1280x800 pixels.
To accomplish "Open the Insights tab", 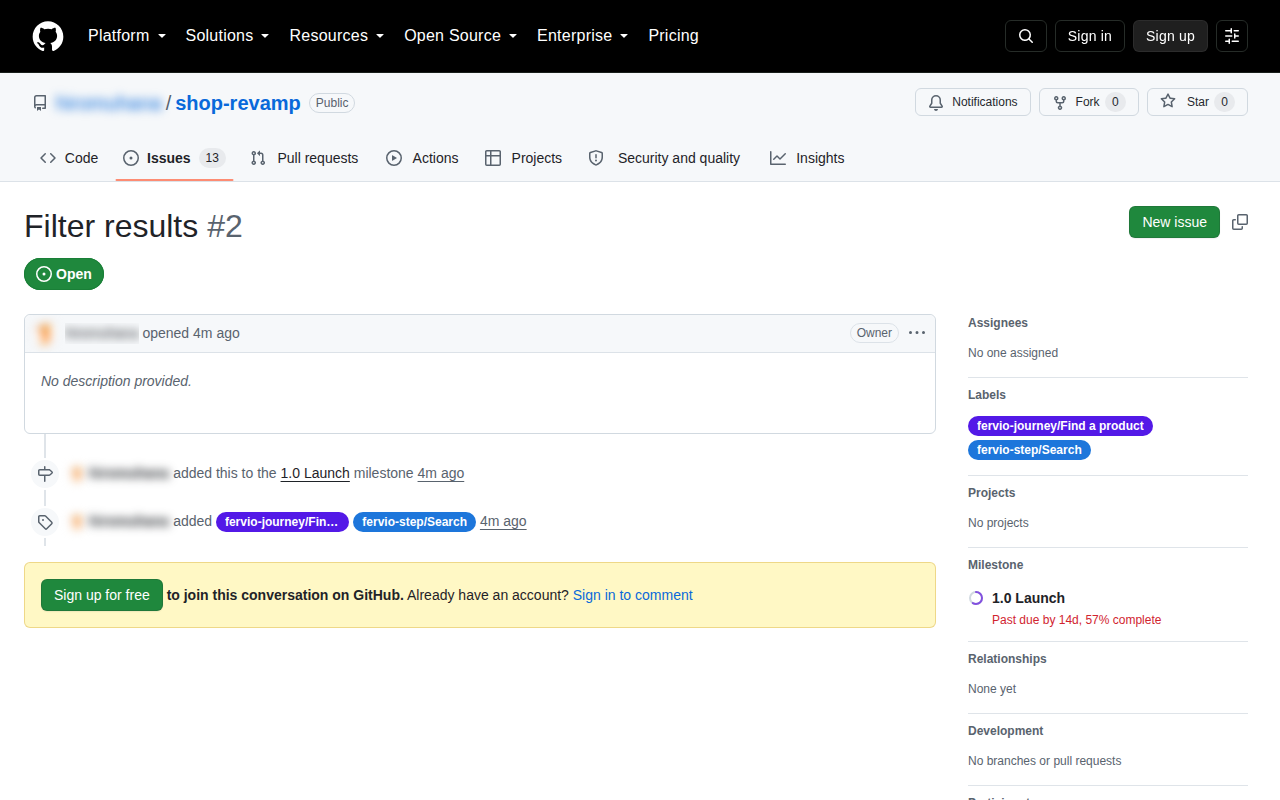I will point(807,158).
